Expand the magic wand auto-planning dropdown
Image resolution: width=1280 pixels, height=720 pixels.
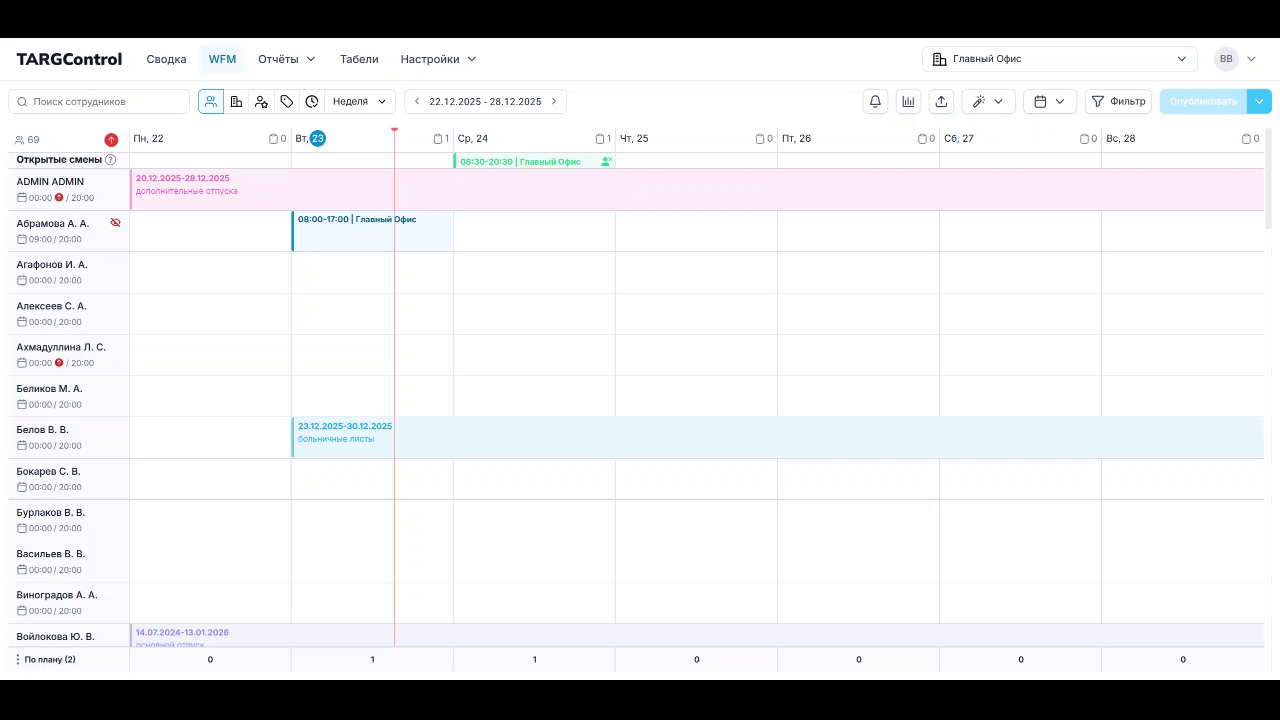click(x=988, y=101)
